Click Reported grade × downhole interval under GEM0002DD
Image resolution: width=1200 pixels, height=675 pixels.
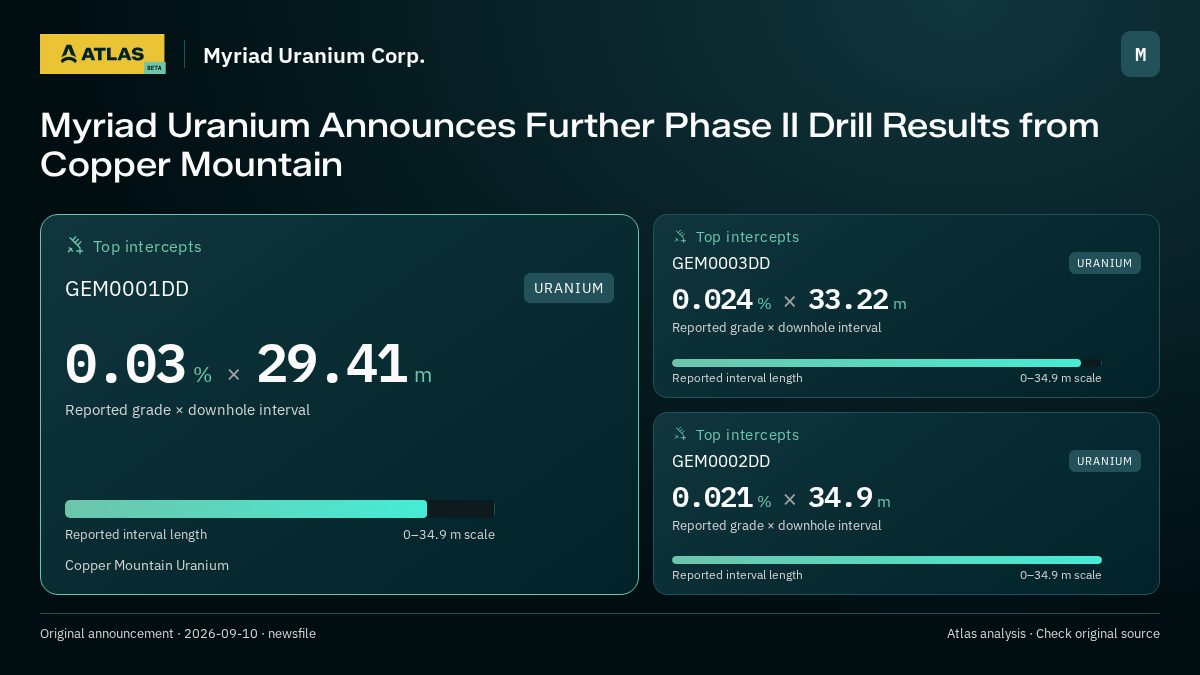click(777, 525)
